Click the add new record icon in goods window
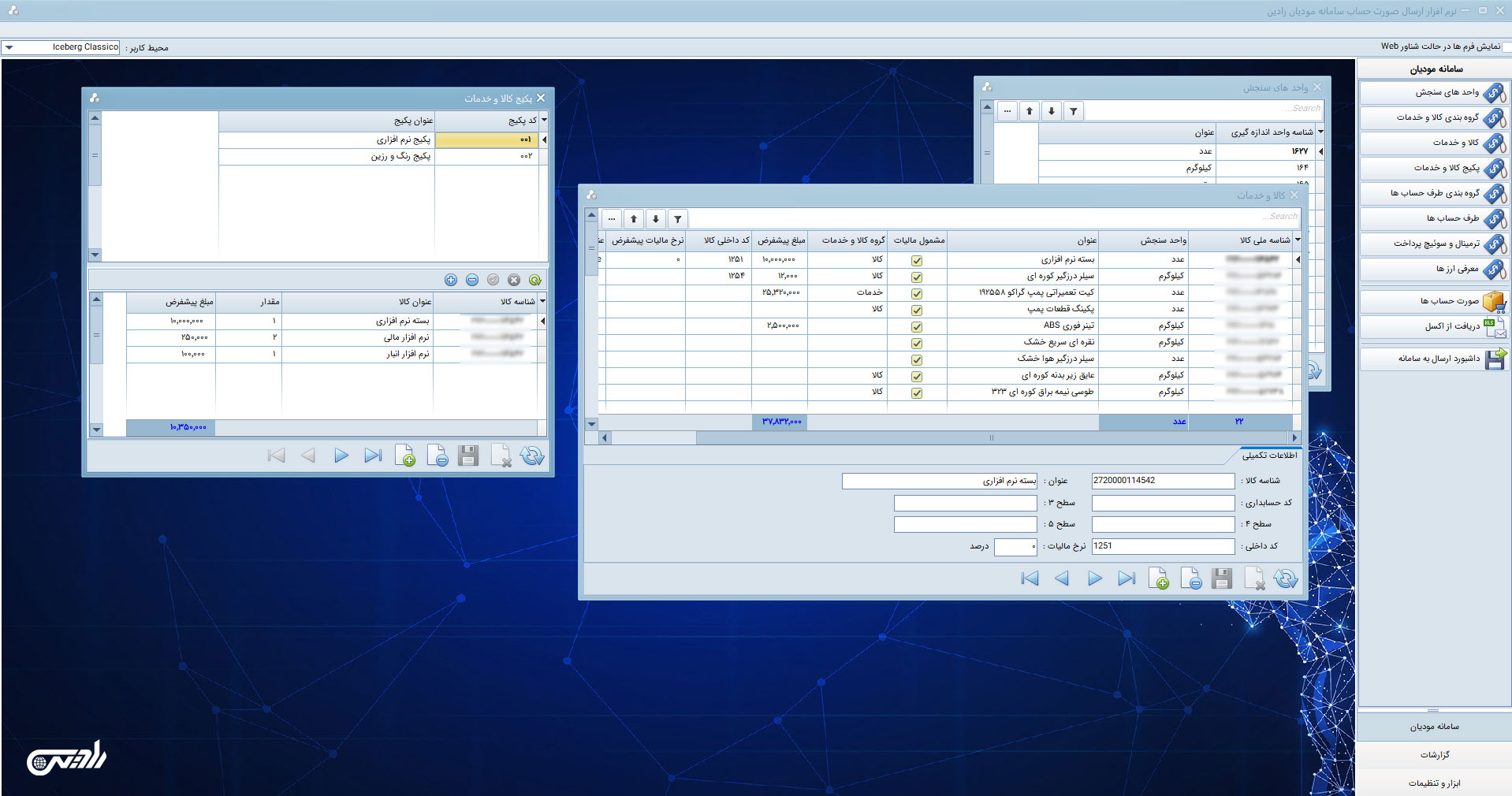The image size is (1512, 796). [1158, 579]
